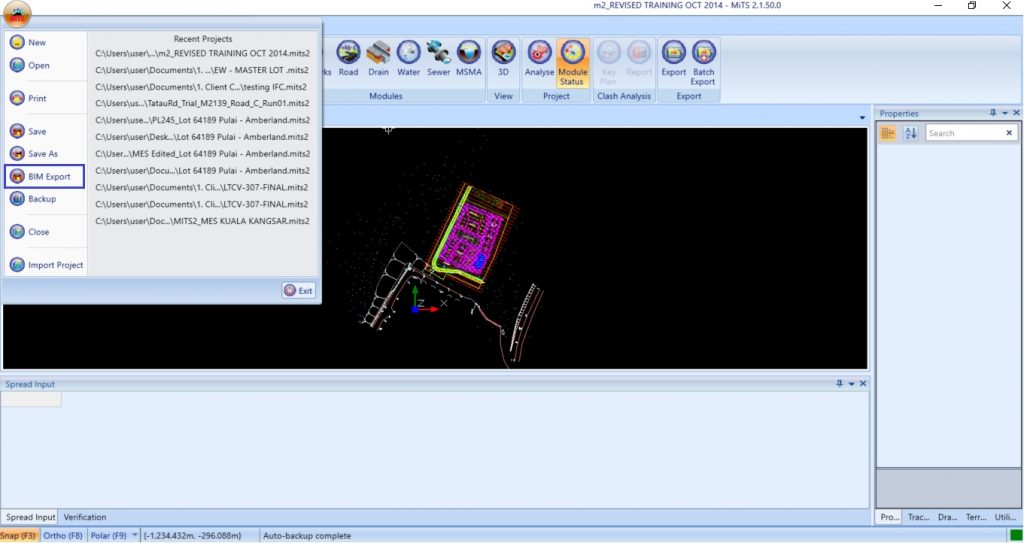The height and width of the screenshot is (543, 1024).
Task: Open Properties panel options dropdown arrow
Action: tap(1005, 114)
